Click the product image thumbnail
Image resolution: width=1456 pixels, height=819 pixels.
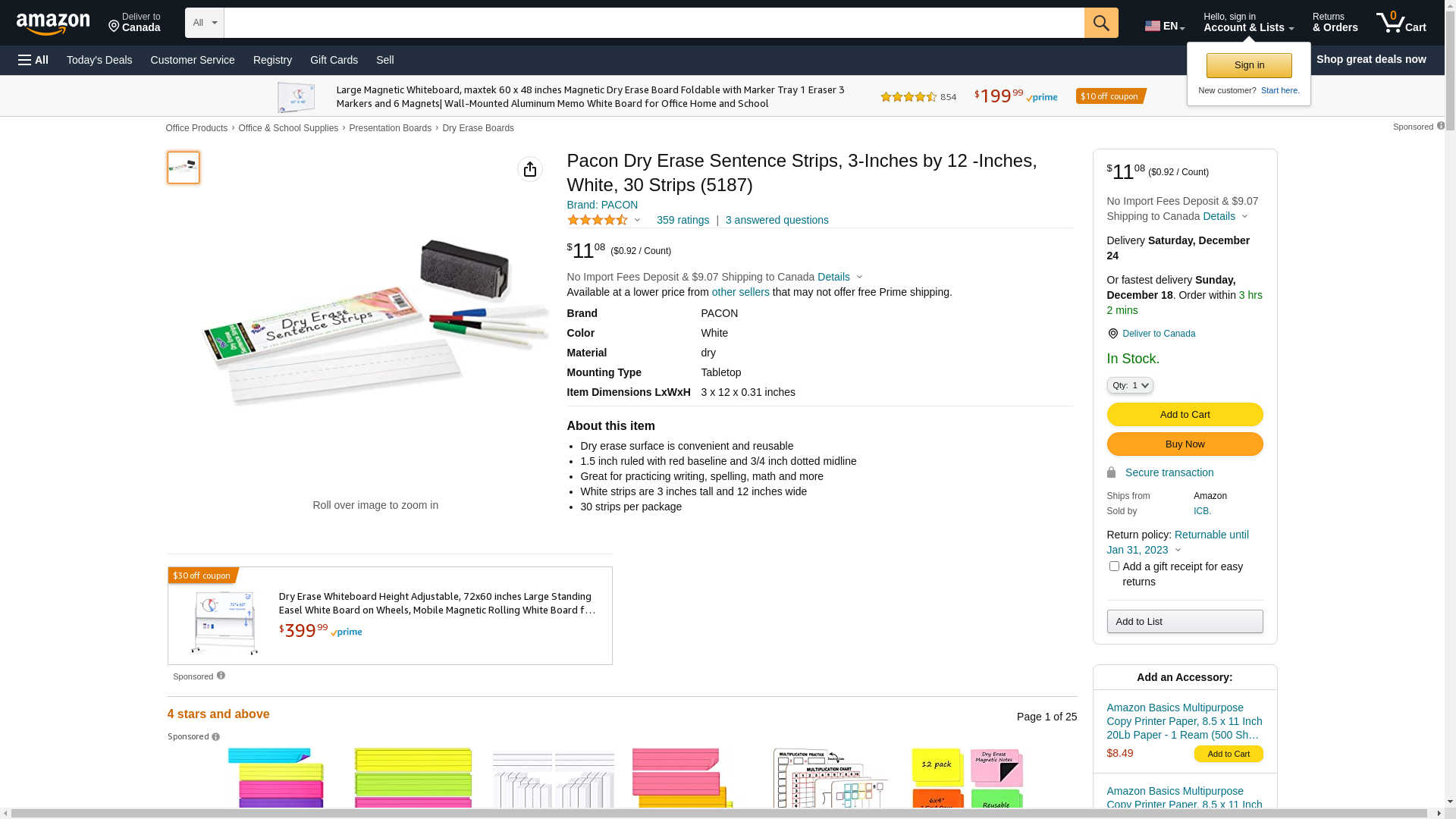pos(184,168)
